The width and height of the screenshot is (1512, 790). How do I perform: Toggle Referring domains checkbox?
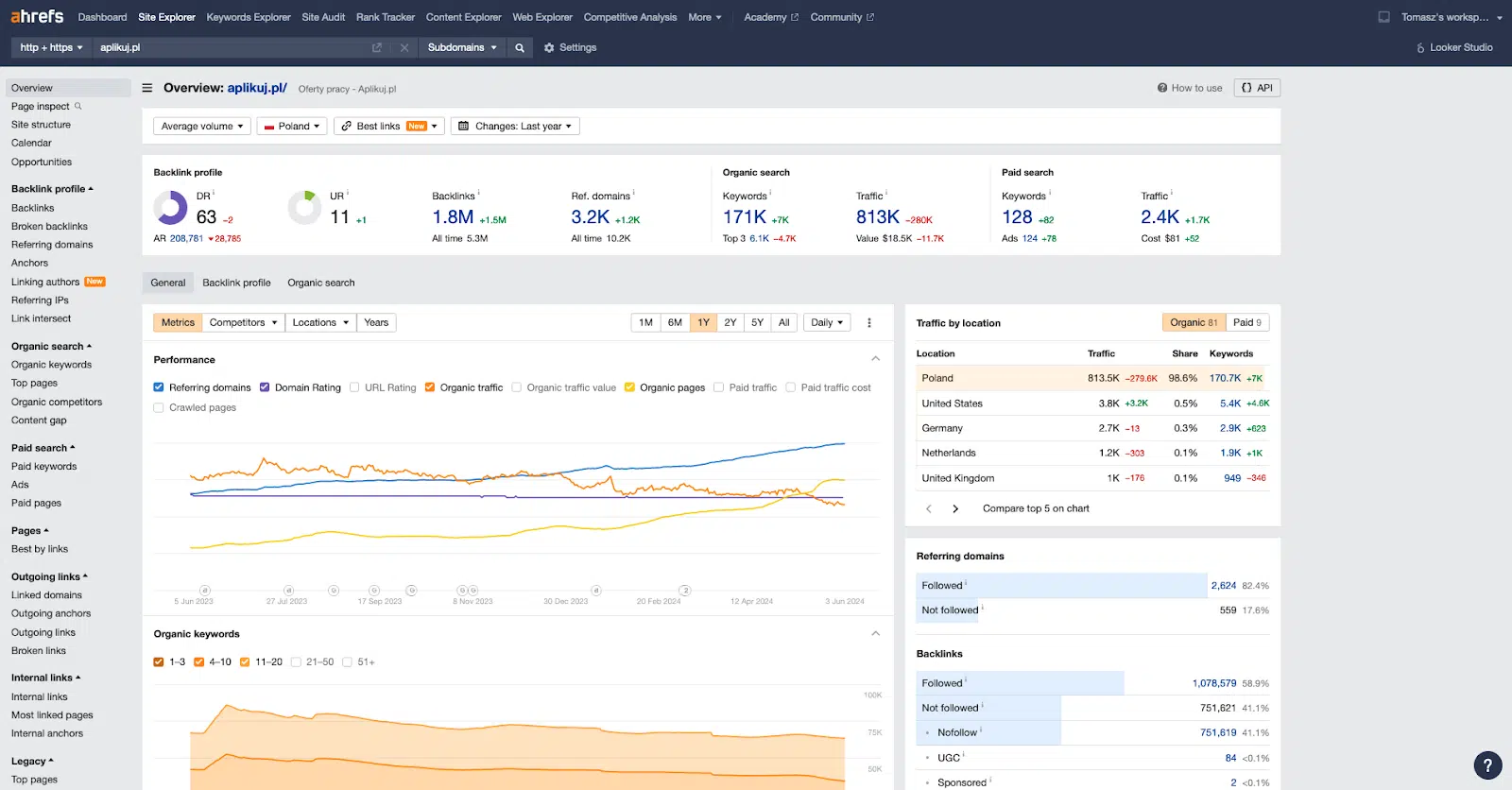[159, 387]
